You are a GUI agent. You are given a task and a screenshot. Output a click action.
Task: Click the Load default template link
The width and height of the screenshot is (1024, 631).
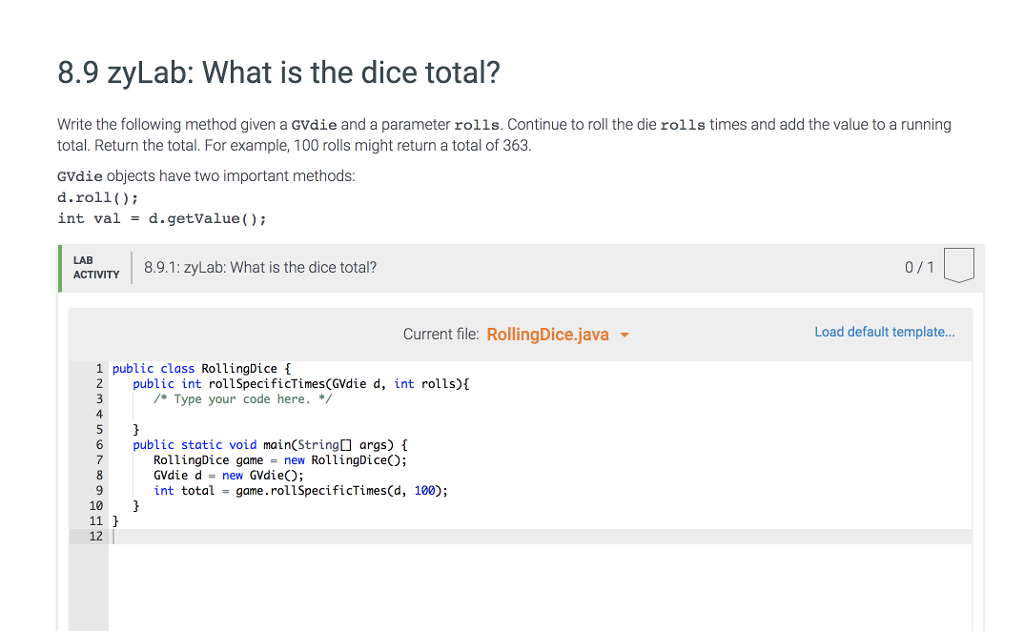point(884,331)
